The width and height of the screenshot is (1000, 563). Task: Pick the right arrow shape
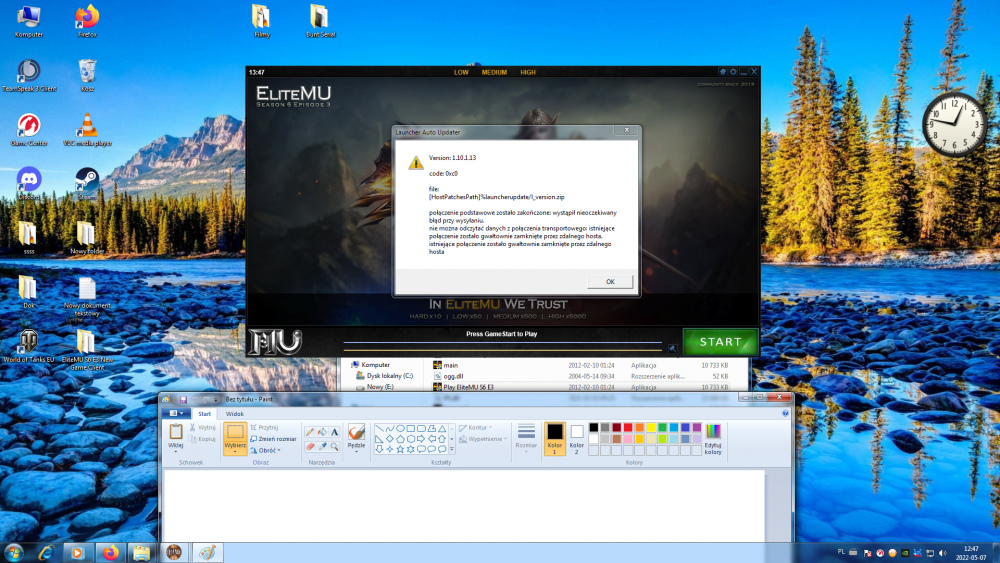421,439
